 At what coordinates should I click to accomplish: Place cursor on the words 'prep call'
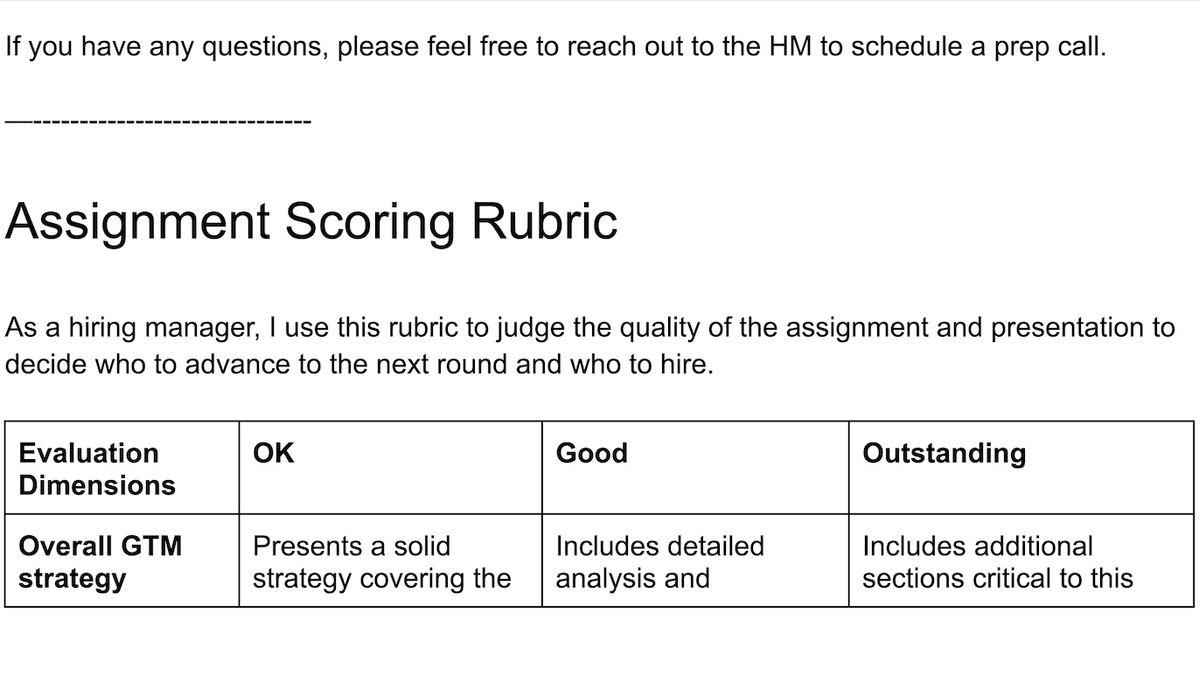tap(1049, 49)
